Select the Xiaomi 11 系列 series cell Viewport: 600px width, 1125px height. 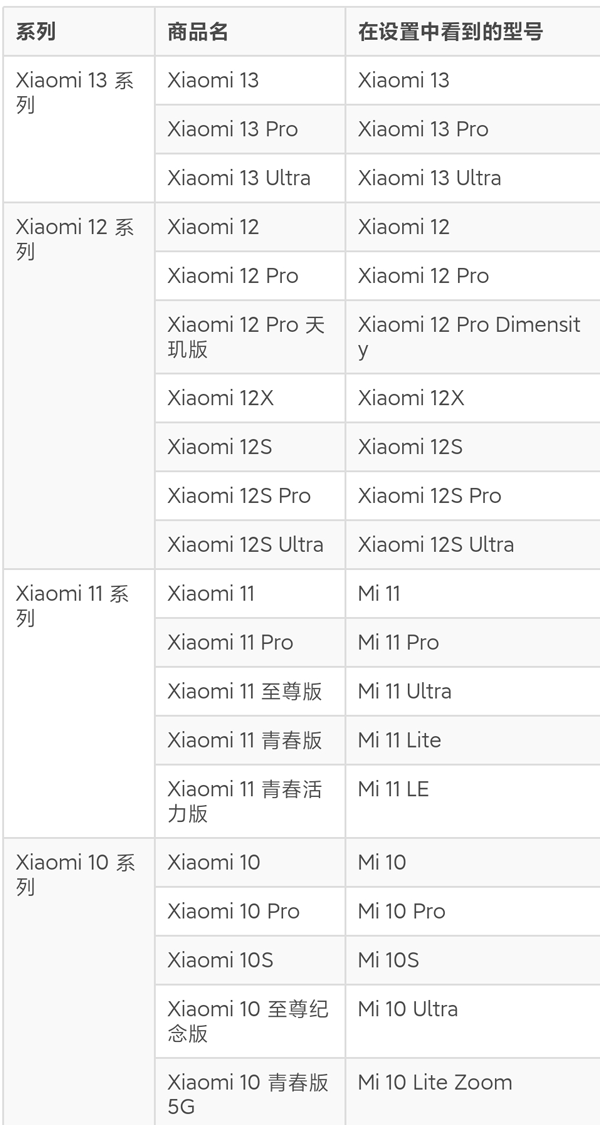click(x=73, y=606)
